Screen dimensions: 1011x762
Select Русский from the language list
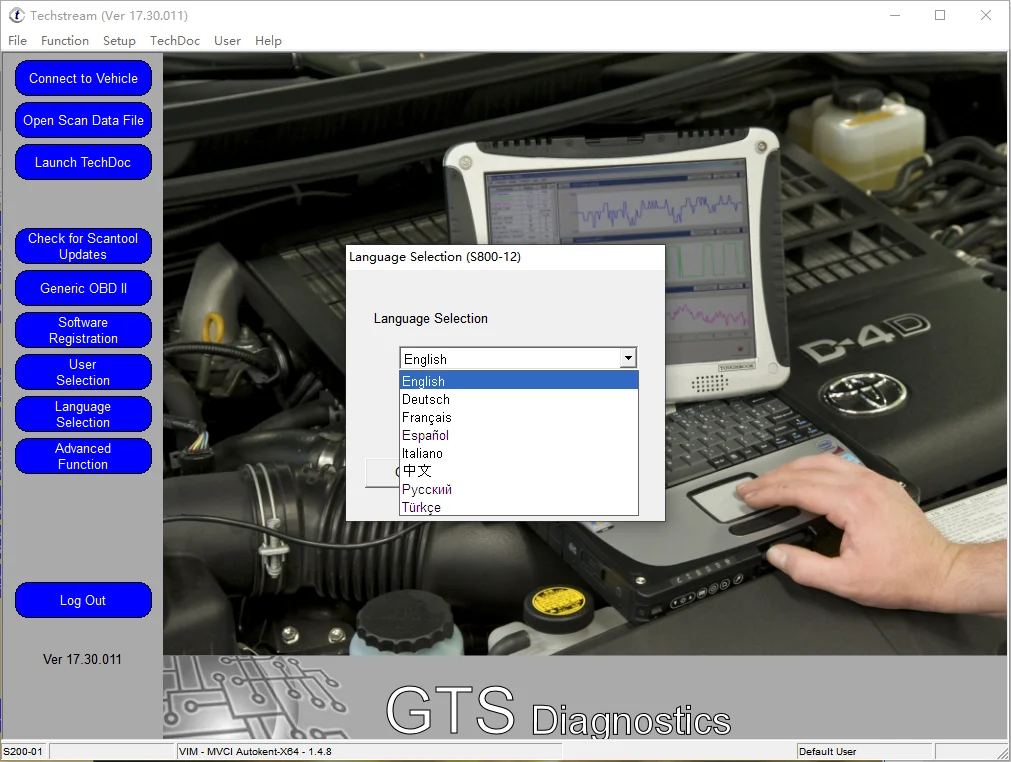[x=518, y=489]
